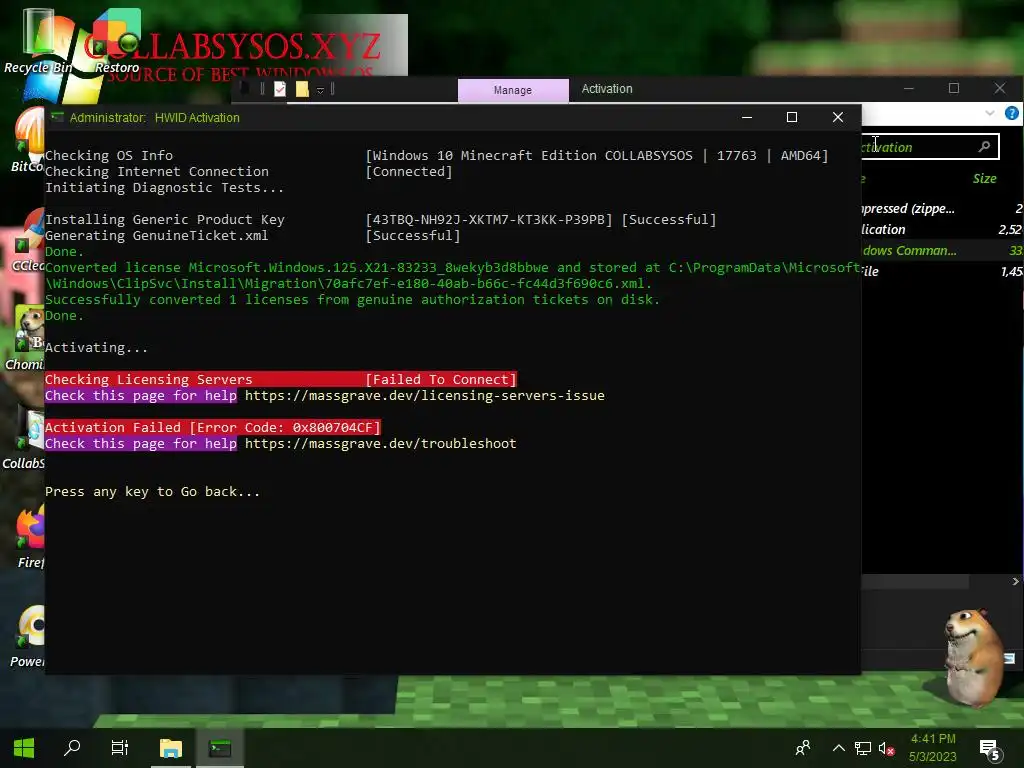Show hidden system tray icons
Viewport: 1024px width, 768px height.
tap(839, 748)
